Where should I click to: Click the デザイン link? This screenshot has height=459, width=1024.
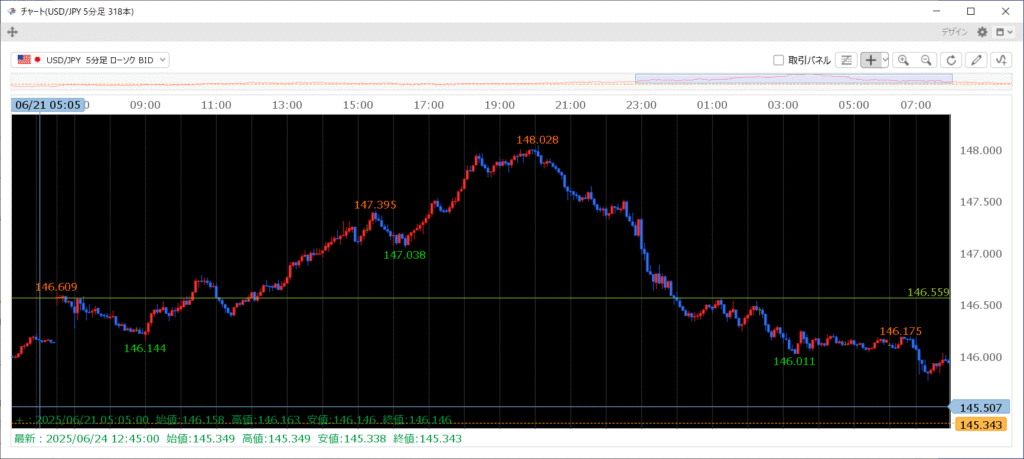point(954,31)
